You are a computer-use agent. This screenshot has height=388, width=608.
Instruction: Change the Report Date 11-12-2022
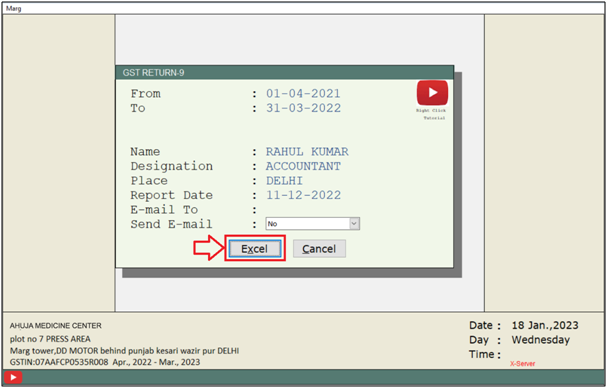point(303,195)
